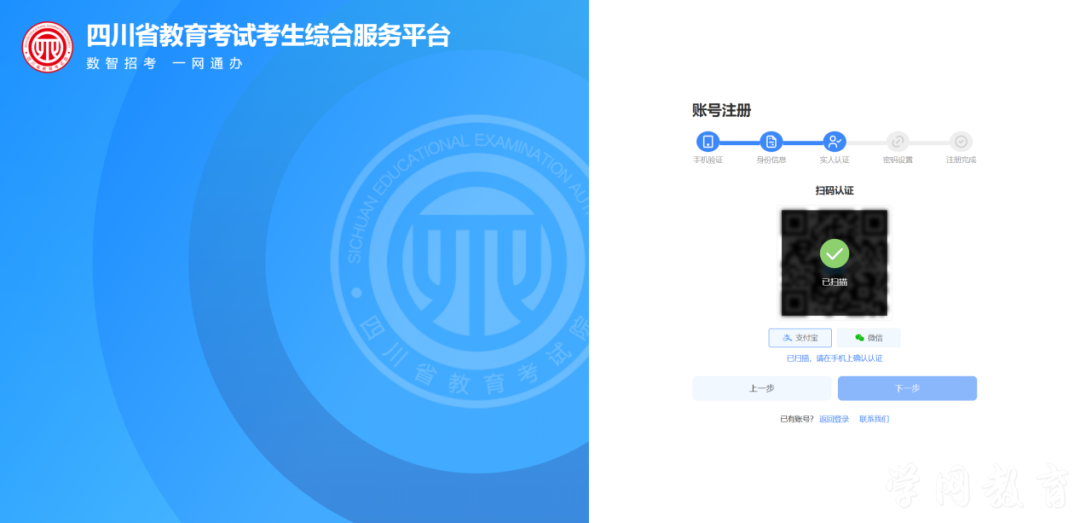The height and width of the screenshot is (523, 1080).
Task: Click the 密码设置 step label
Action: point(897,160)
